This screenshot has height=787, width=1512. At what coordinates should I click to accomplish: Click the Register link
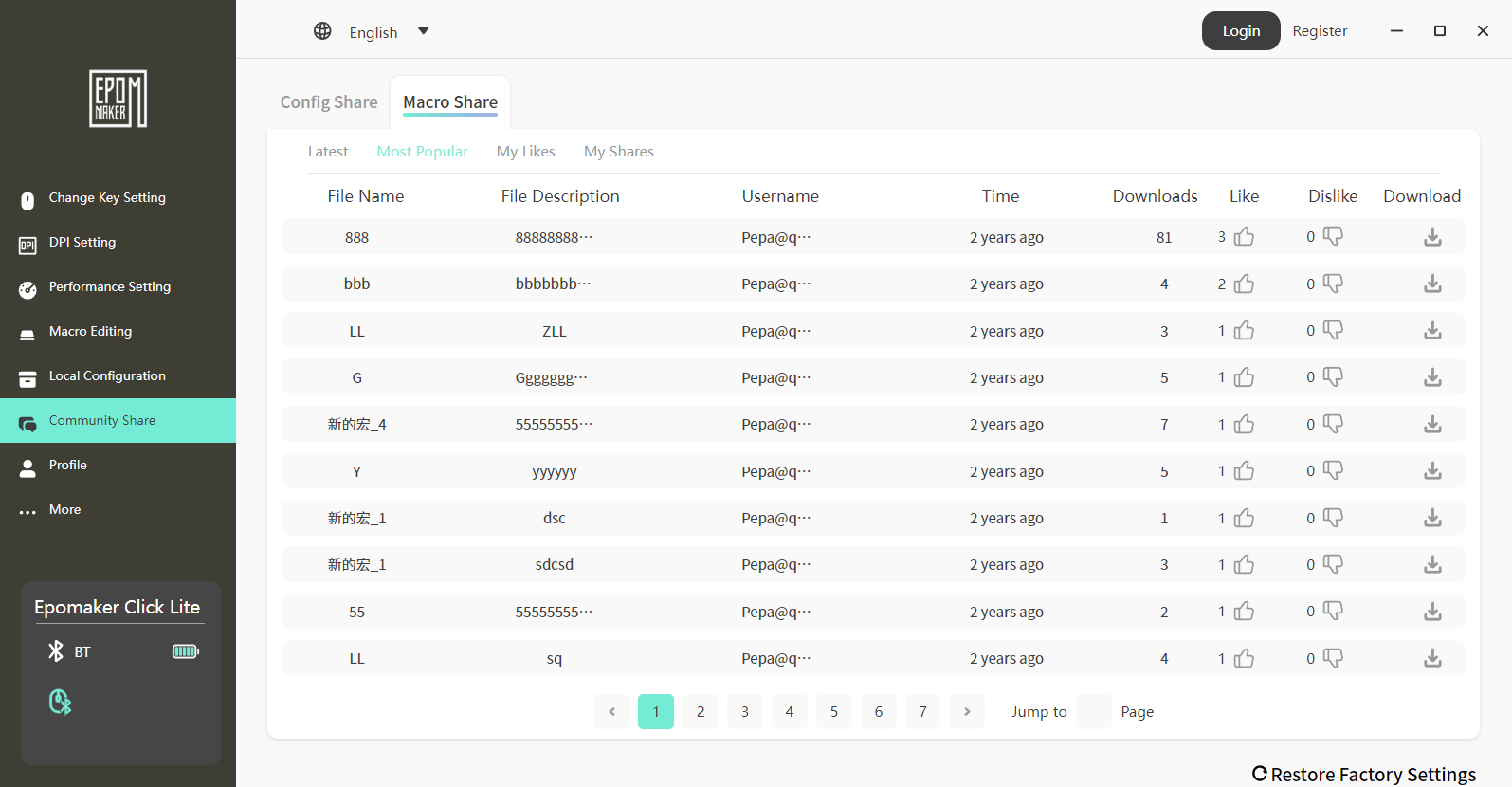pyautogui.click(x=1320, y=31)
